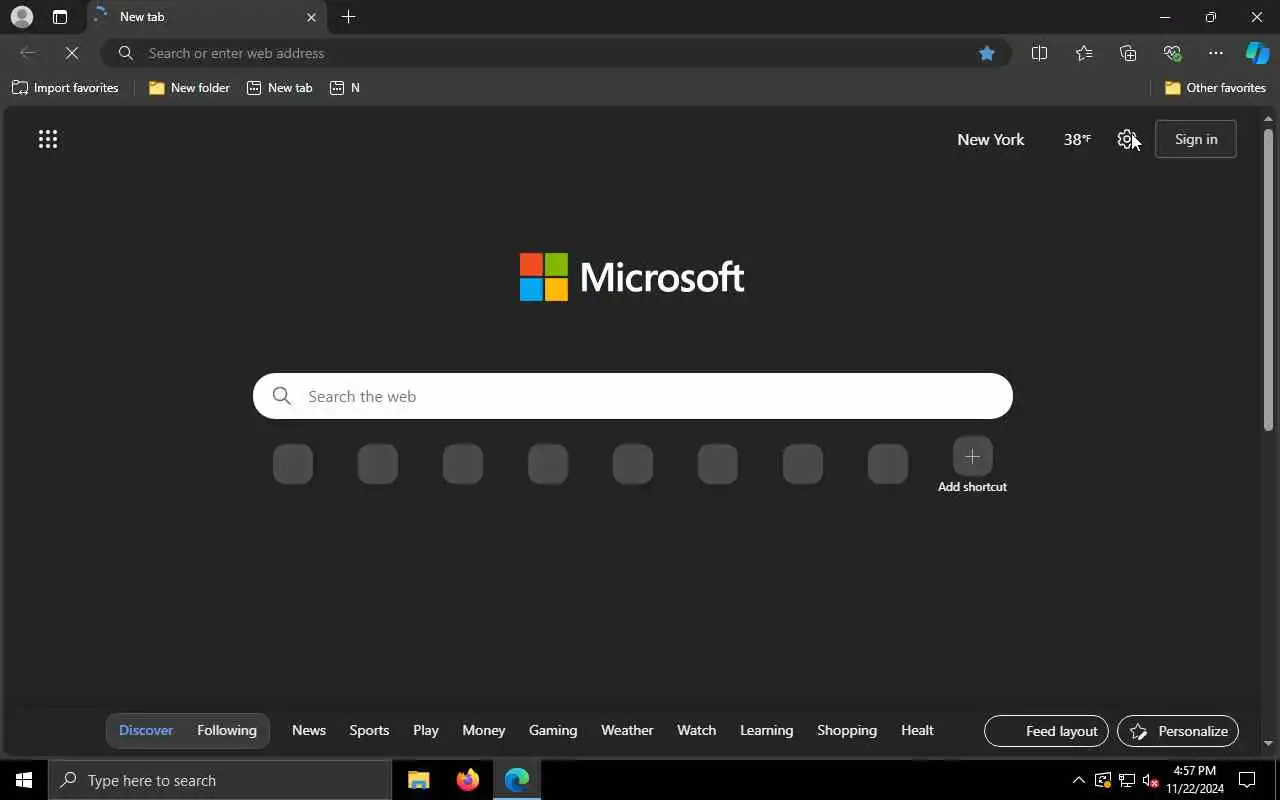Open the Learning category
Screen dimensions: 1280x800
click(767, 730)
